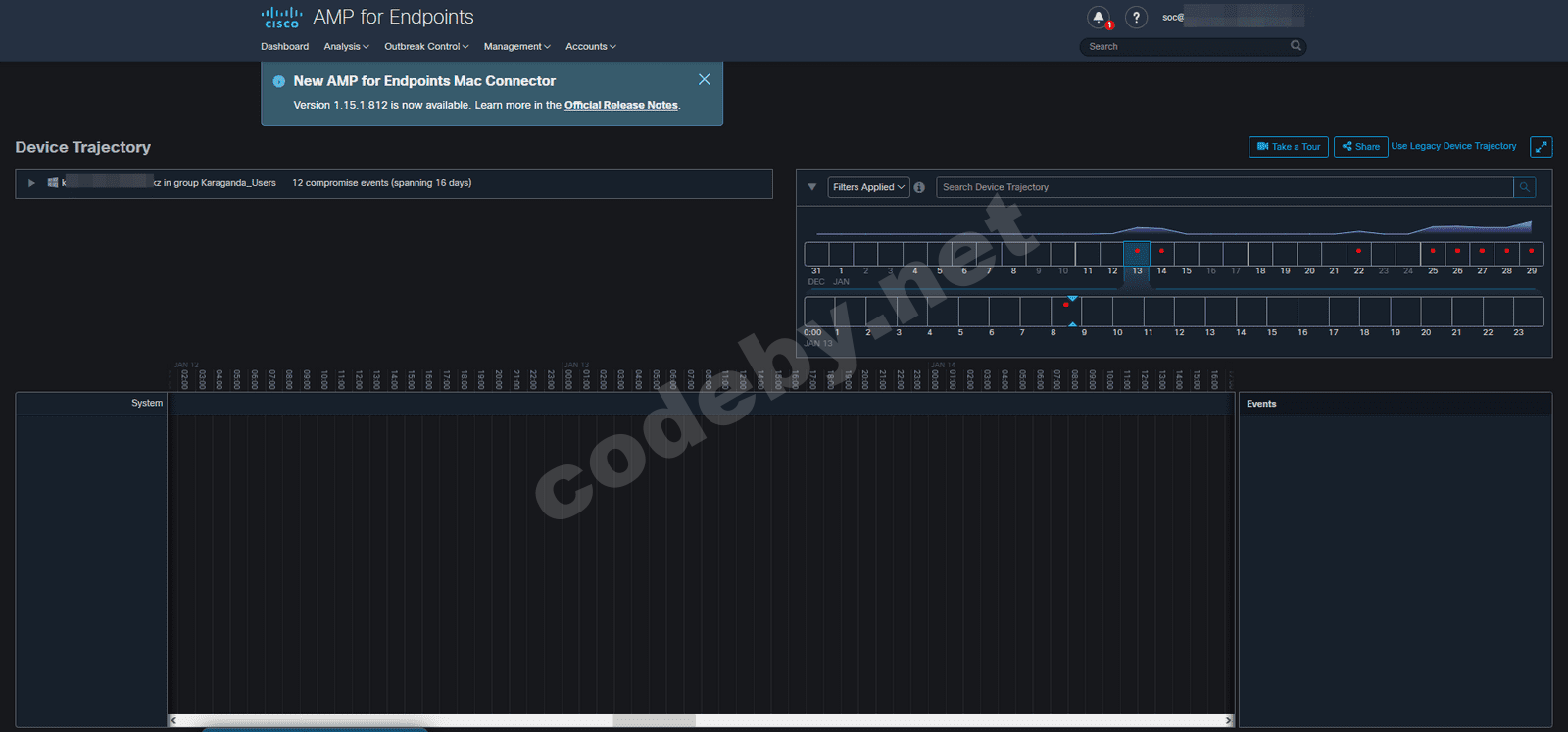Select day 18 in the date timeline
Viewport: 1568px width, 732px height.
pyautogui.click(x=1260, y=254)
